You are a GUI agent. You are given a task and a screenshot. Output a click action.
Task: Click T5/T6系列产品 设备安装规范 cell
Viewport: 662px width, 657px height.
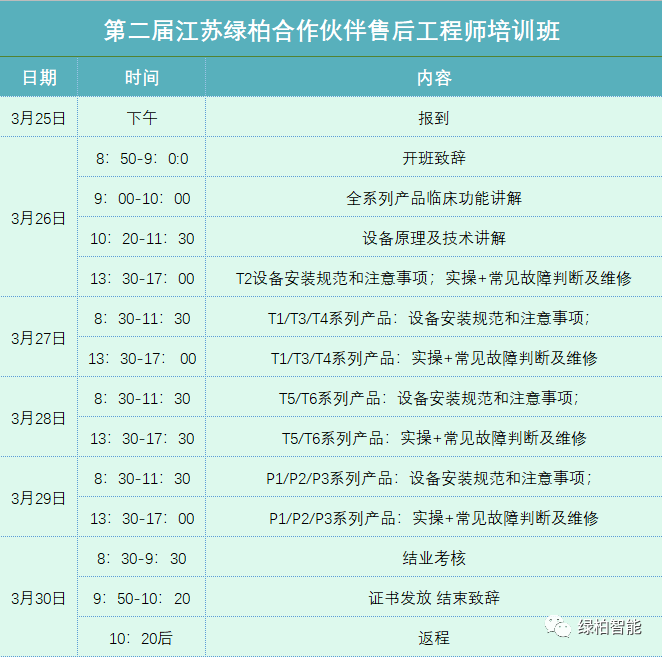[x=433, y=398]
